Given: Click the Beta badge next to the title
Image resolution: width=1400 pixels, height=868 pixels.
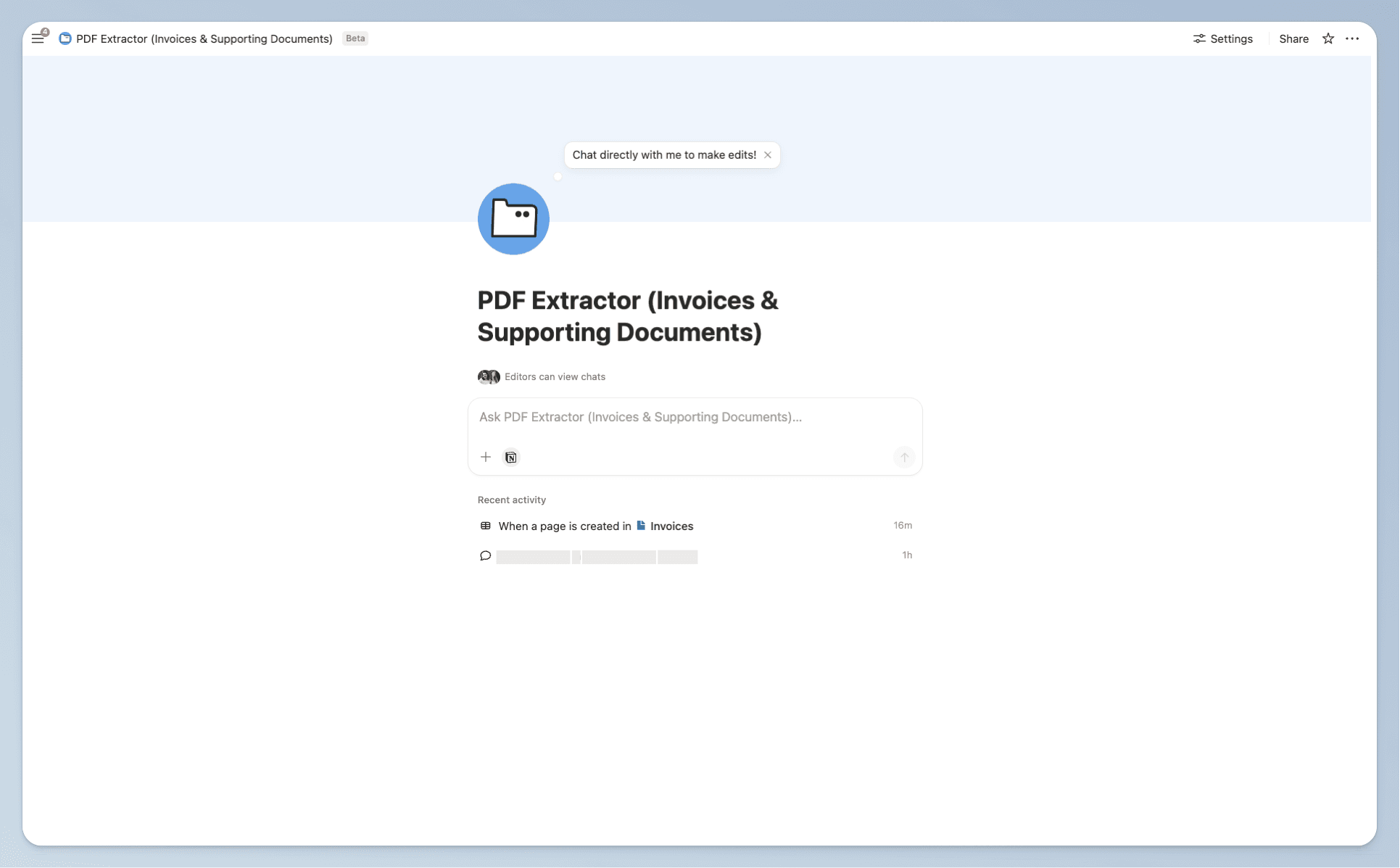Looking at the screenshot, I should [355, 38].
